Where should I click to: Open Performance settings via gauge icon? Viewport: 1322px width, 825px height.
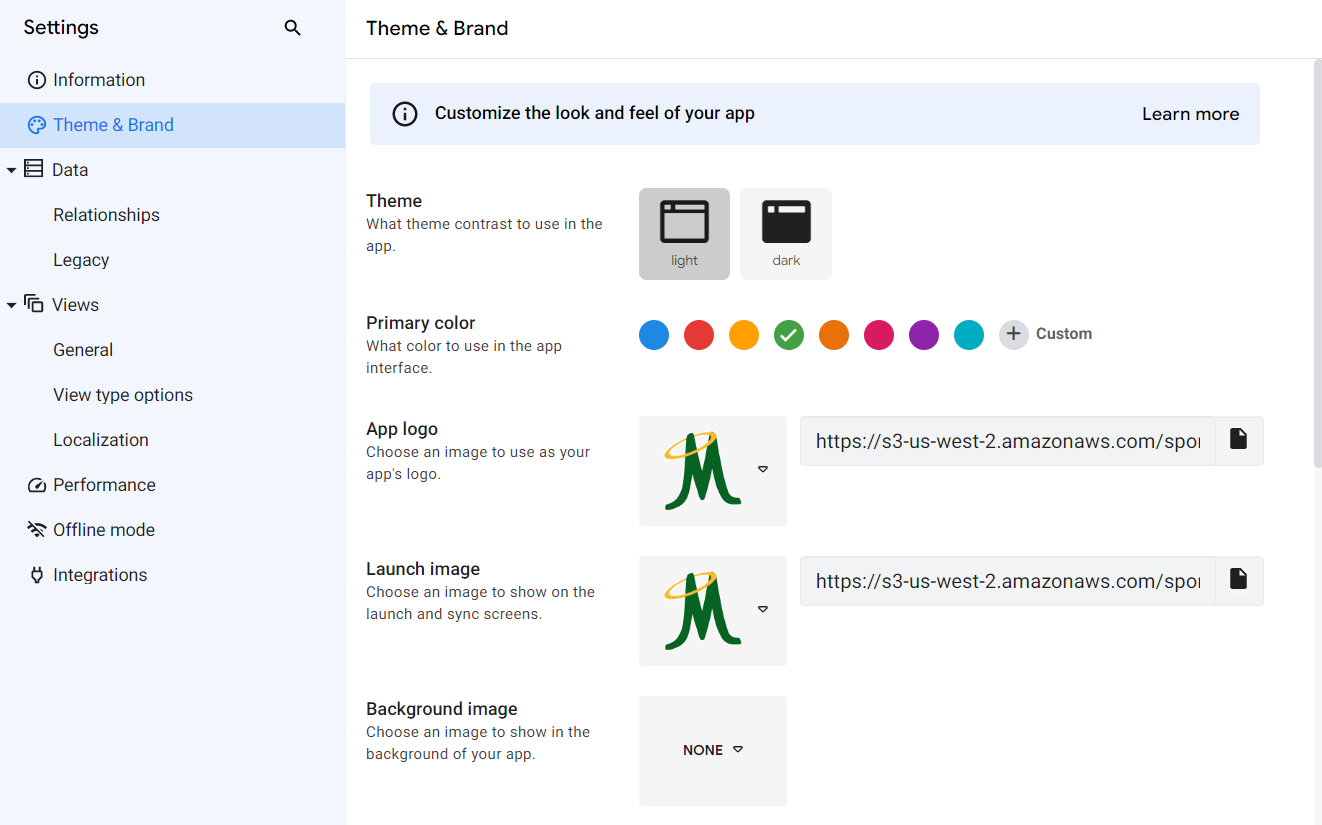tap(37, 485)
